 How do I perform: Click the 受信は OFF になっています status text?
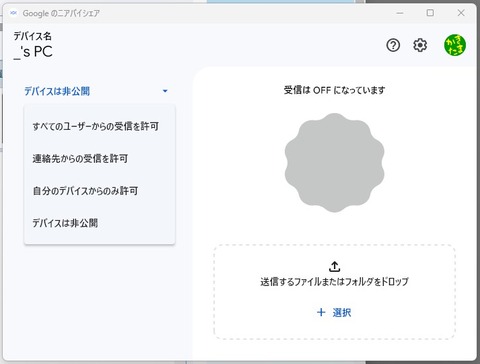(x=334, y=90)
